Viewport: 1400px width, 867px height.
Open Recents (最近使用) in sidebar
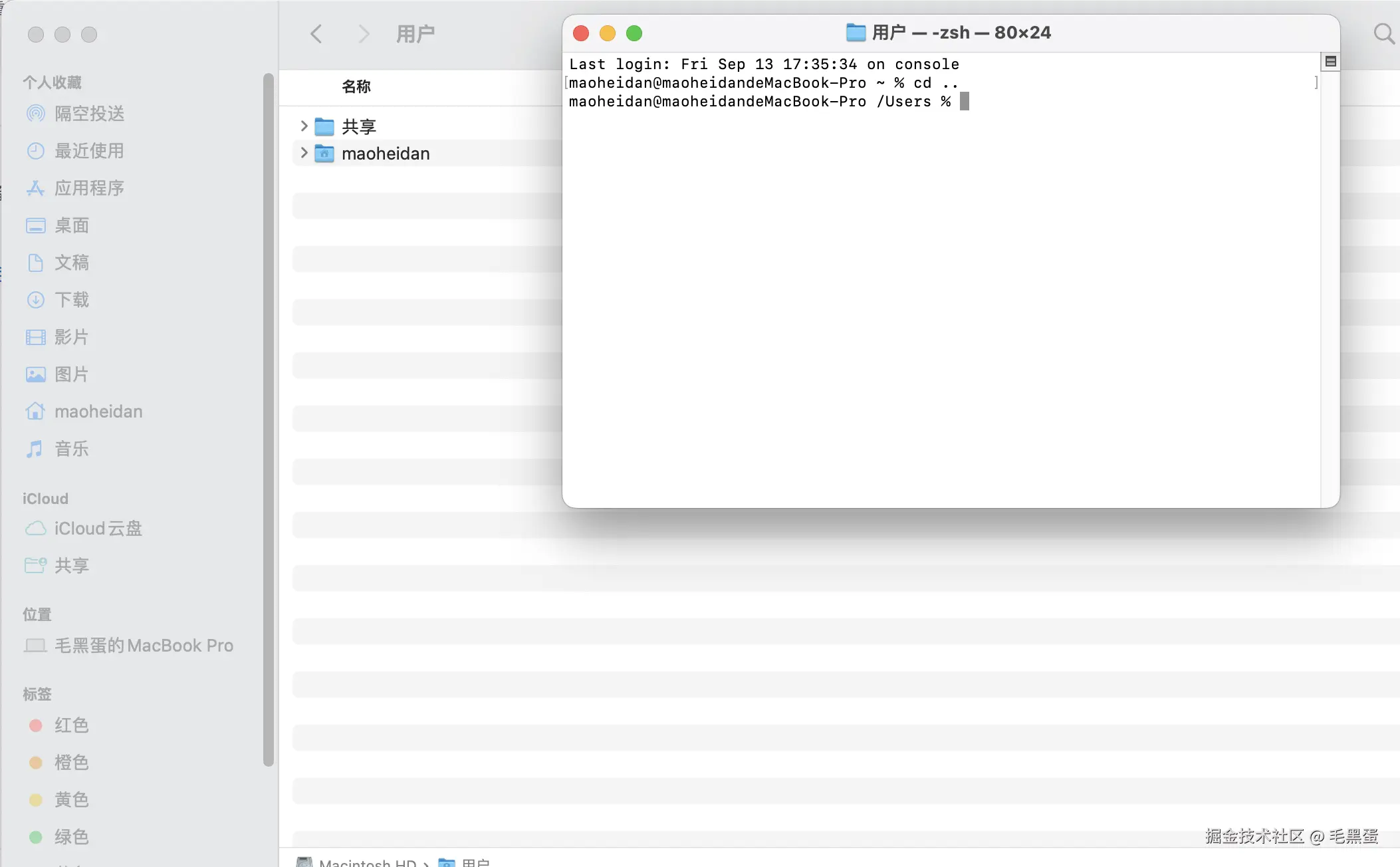point(88,151)
